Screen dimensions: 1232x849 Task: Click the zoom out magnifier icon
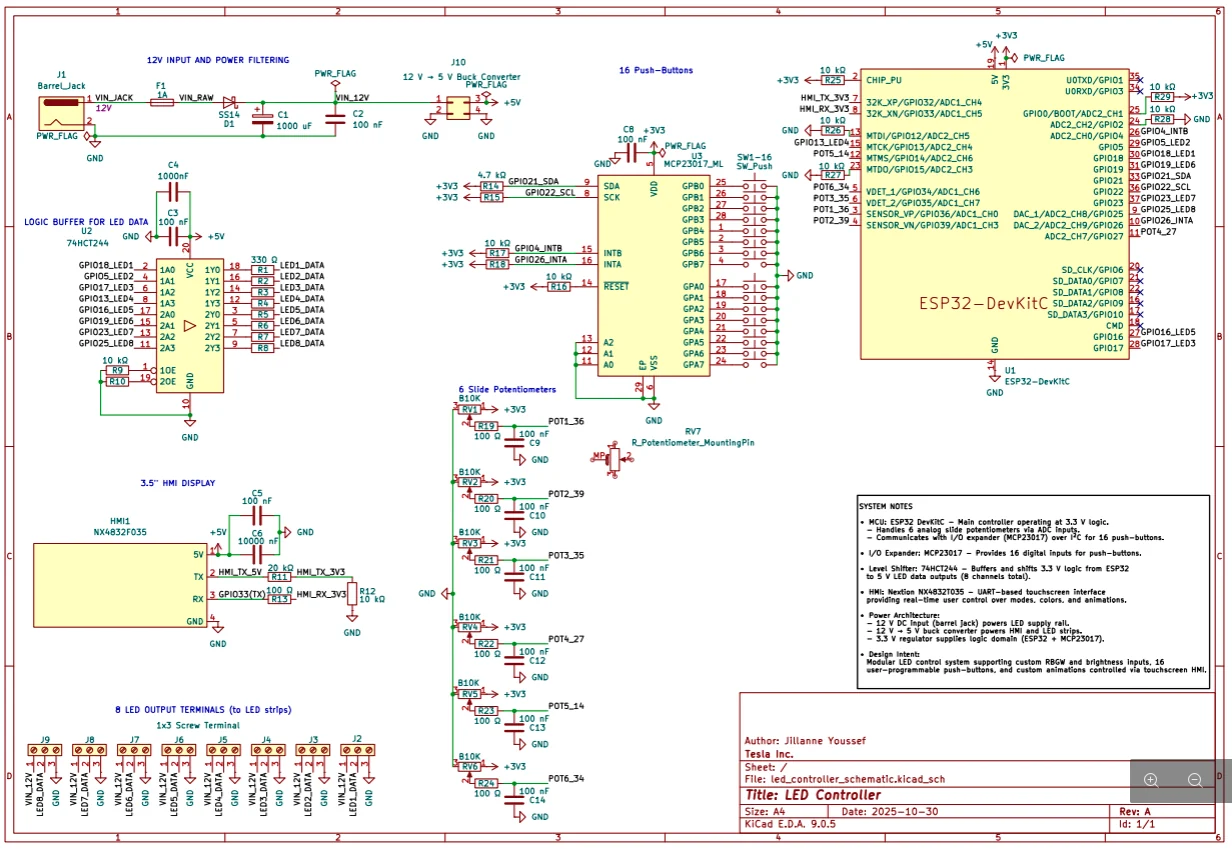click(1195, 780)
